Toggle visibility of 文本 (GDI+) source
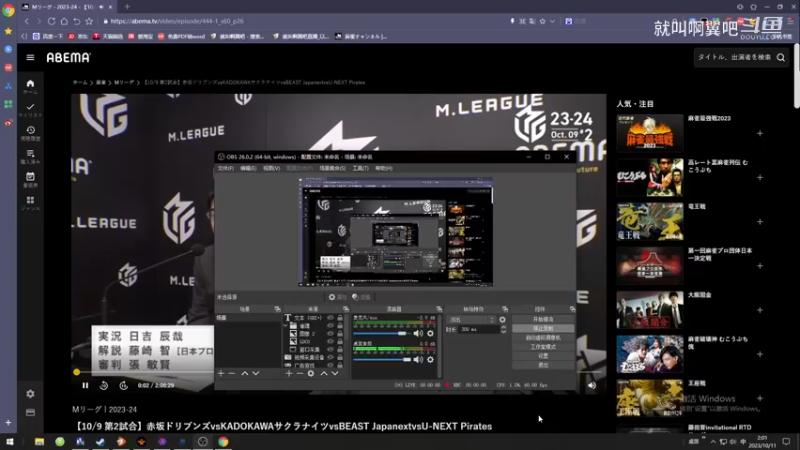The width and height of the screenshot is (800, 450). (x=331, y=318)
